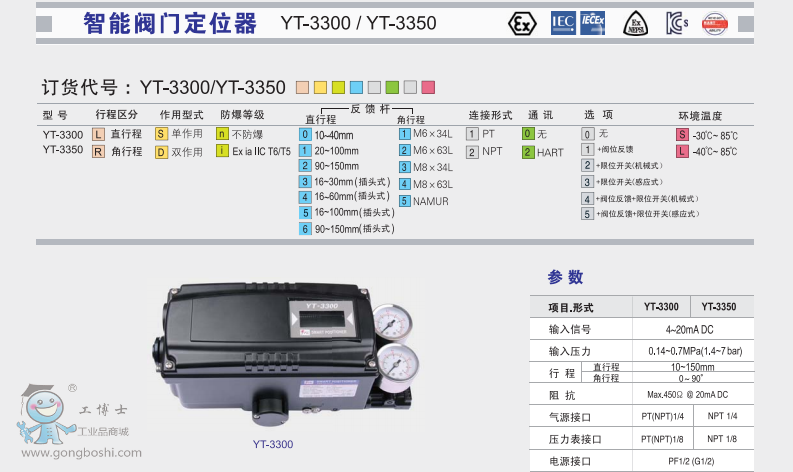Click the IECEx certification logo
The image size is (793, 472).
(592, 23)
